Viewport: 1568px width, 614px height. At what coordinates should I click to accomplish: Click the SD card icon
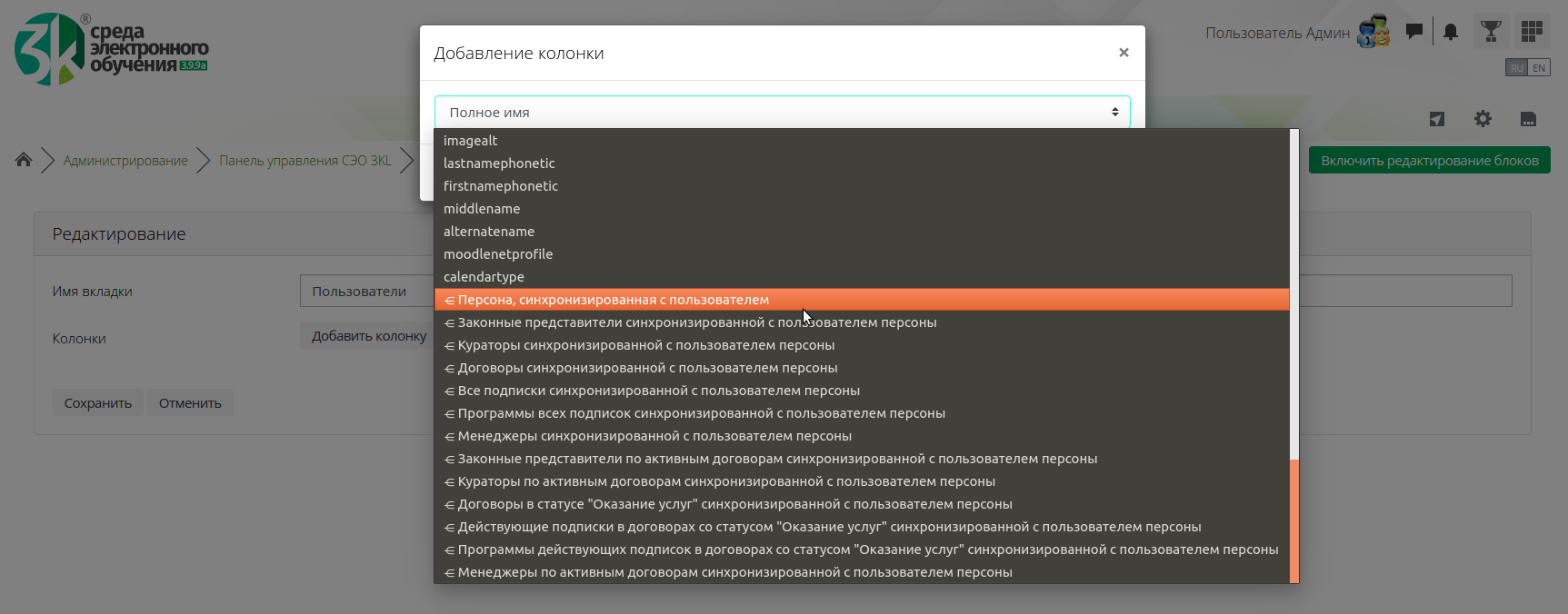[x=1528, y=119]
